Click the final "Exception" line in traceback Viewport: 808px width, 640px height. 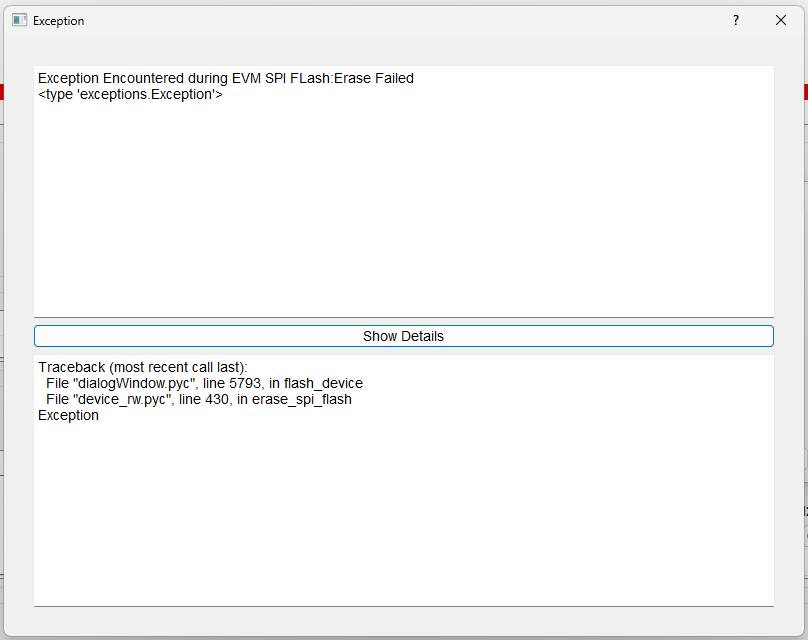tap(68, 415)
